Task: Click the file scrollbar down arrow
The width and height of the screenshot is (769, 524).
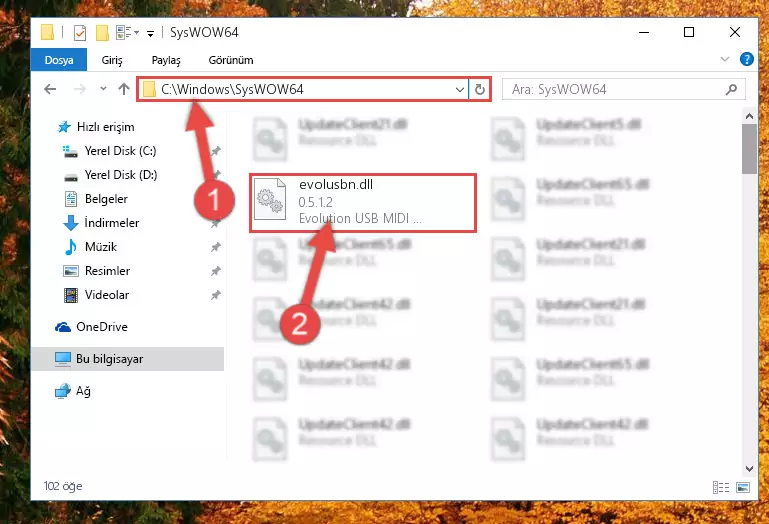Action: tap(749, 469)
